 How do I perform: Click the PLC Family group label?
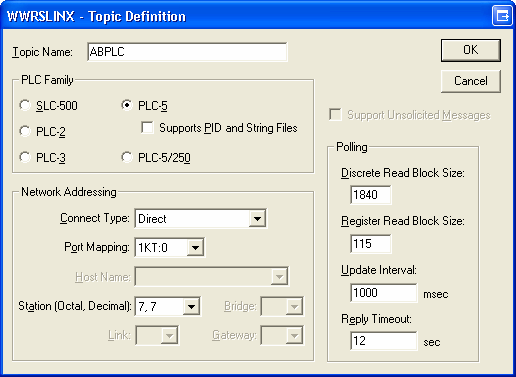pyautogui.click(x=47, y=80)
